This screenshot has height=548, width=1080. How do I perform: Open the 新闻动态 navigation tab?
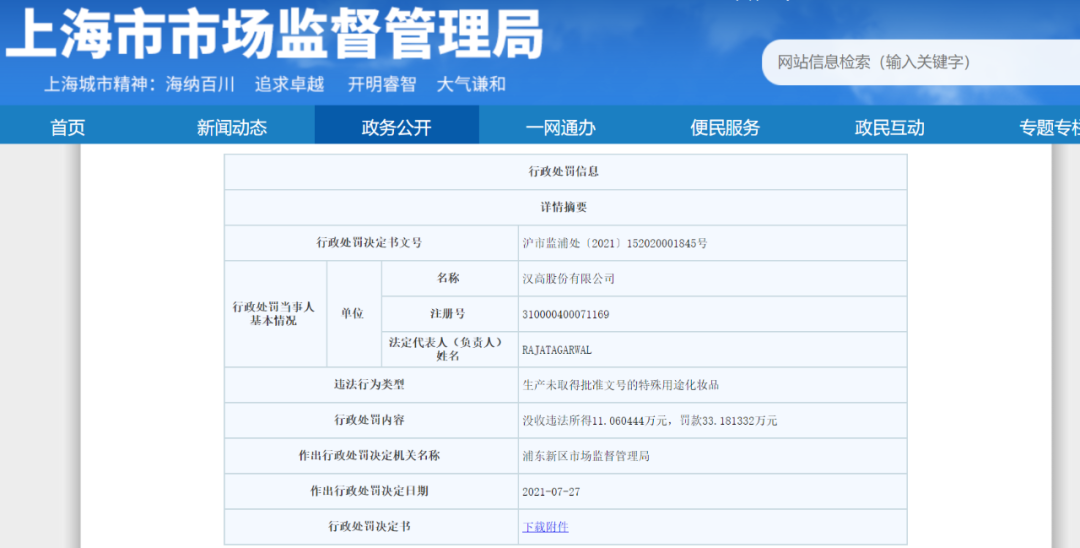click(231, 127)
